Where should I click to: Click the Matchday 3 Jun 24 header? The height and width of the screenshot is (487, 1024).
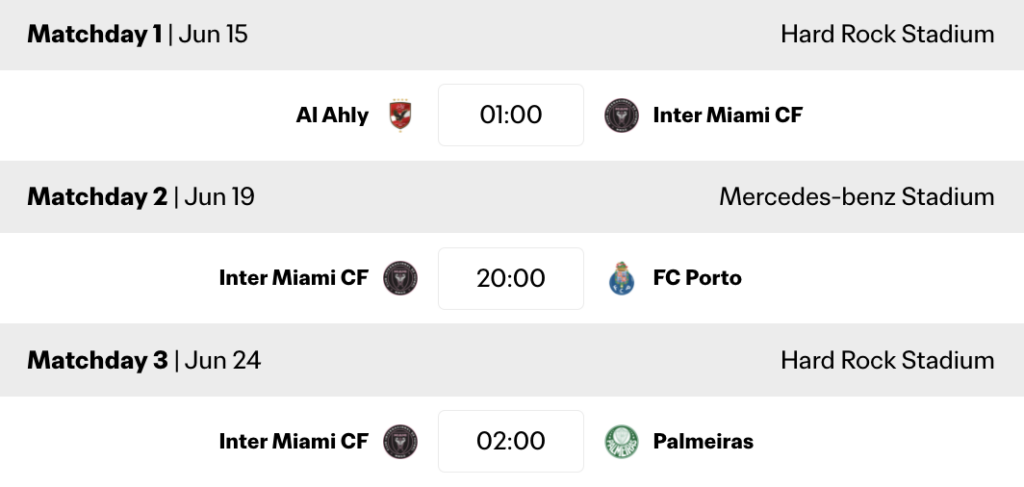point(144,360)
